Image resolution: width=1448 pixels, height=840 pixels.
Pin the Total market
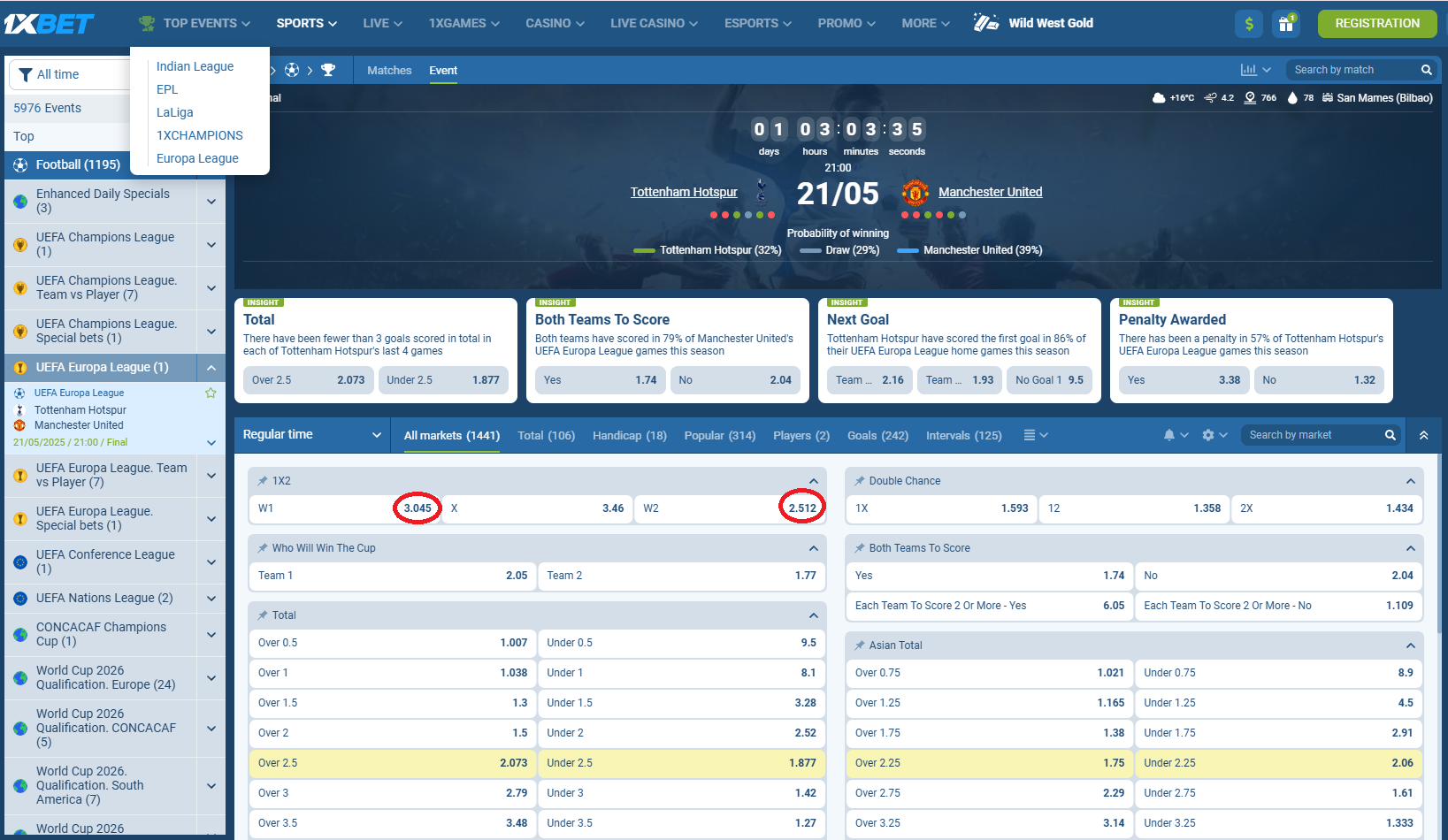pyautogui.click(x=263, y=615)
